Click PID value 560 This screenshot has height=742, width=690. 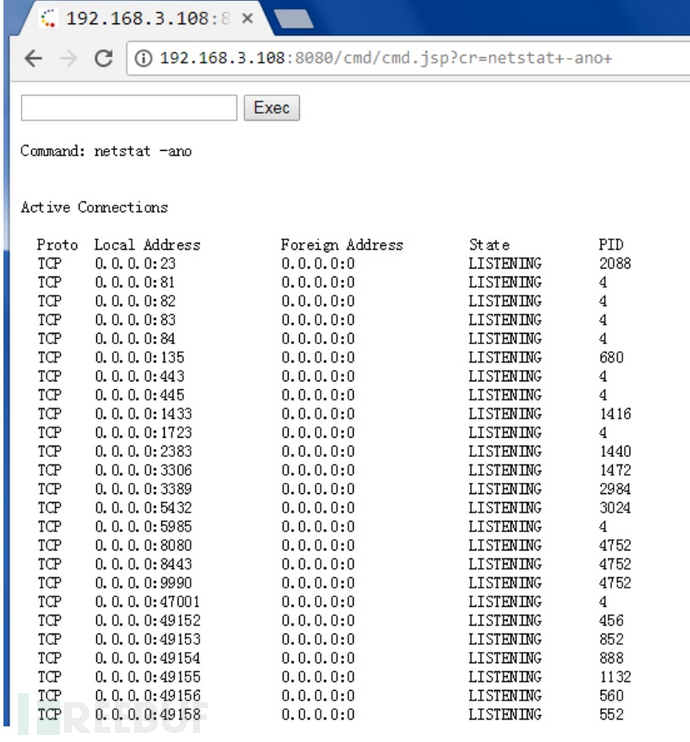[x=611, y=696]
